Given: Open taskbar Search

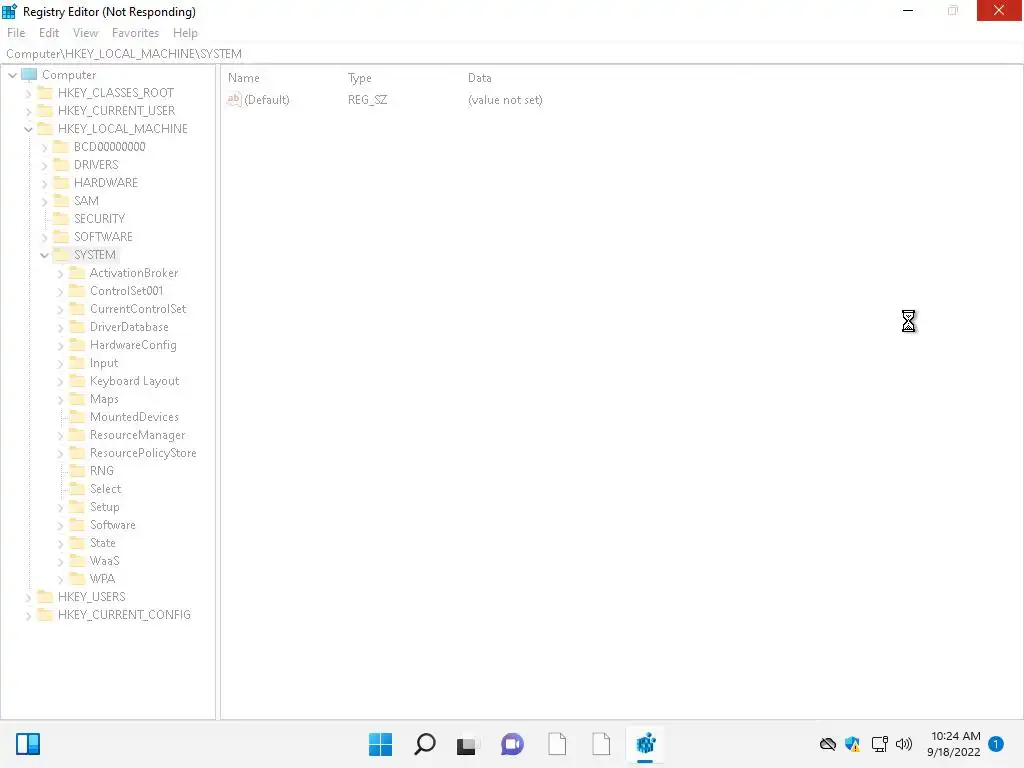Looking at the screenshot, I should pyautogui.click(x=424, y=744).
